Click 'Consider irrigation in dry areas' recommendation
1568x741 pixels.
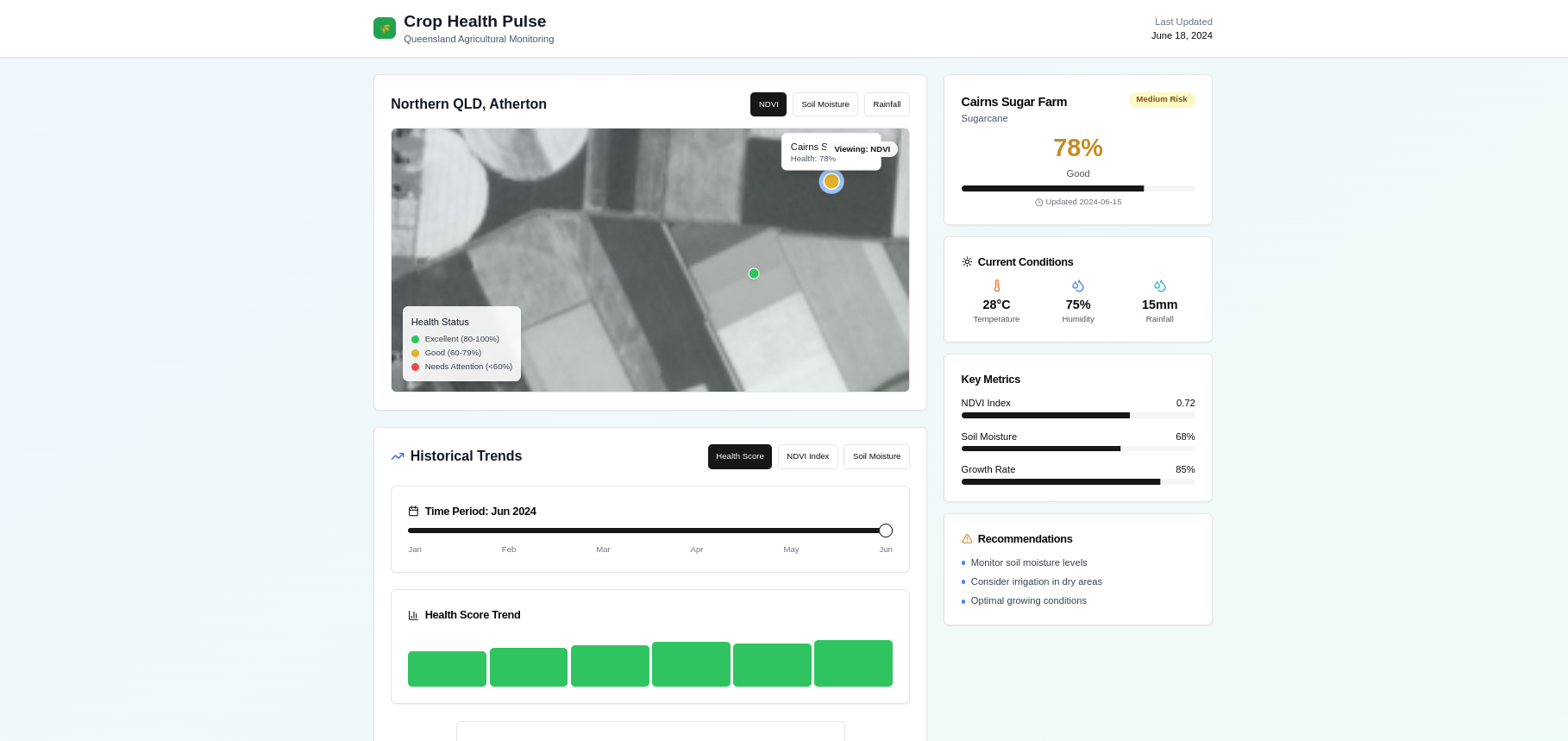[x=1037, y=581]
